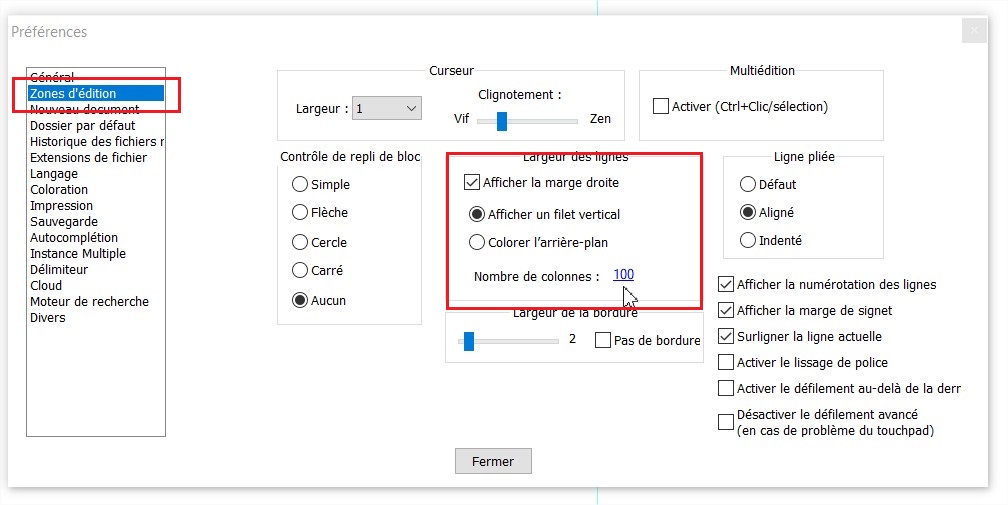Screen dimensions: 1008x505
Task: Adjust the Clignotement blink rate slider
Action: pos(501,120)
